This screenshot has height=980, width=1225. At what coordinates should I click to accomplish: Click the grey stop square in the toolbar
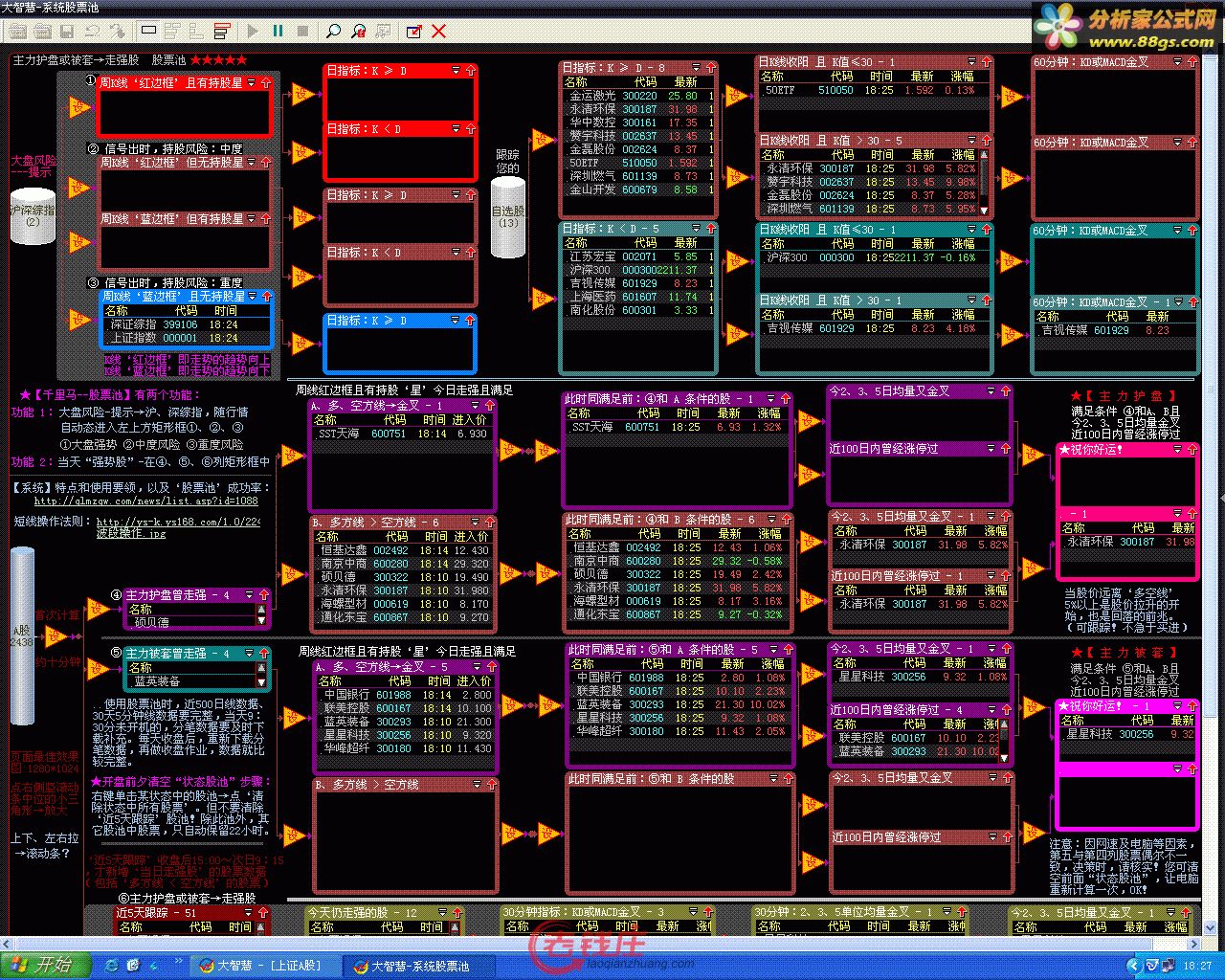(302, 32)
